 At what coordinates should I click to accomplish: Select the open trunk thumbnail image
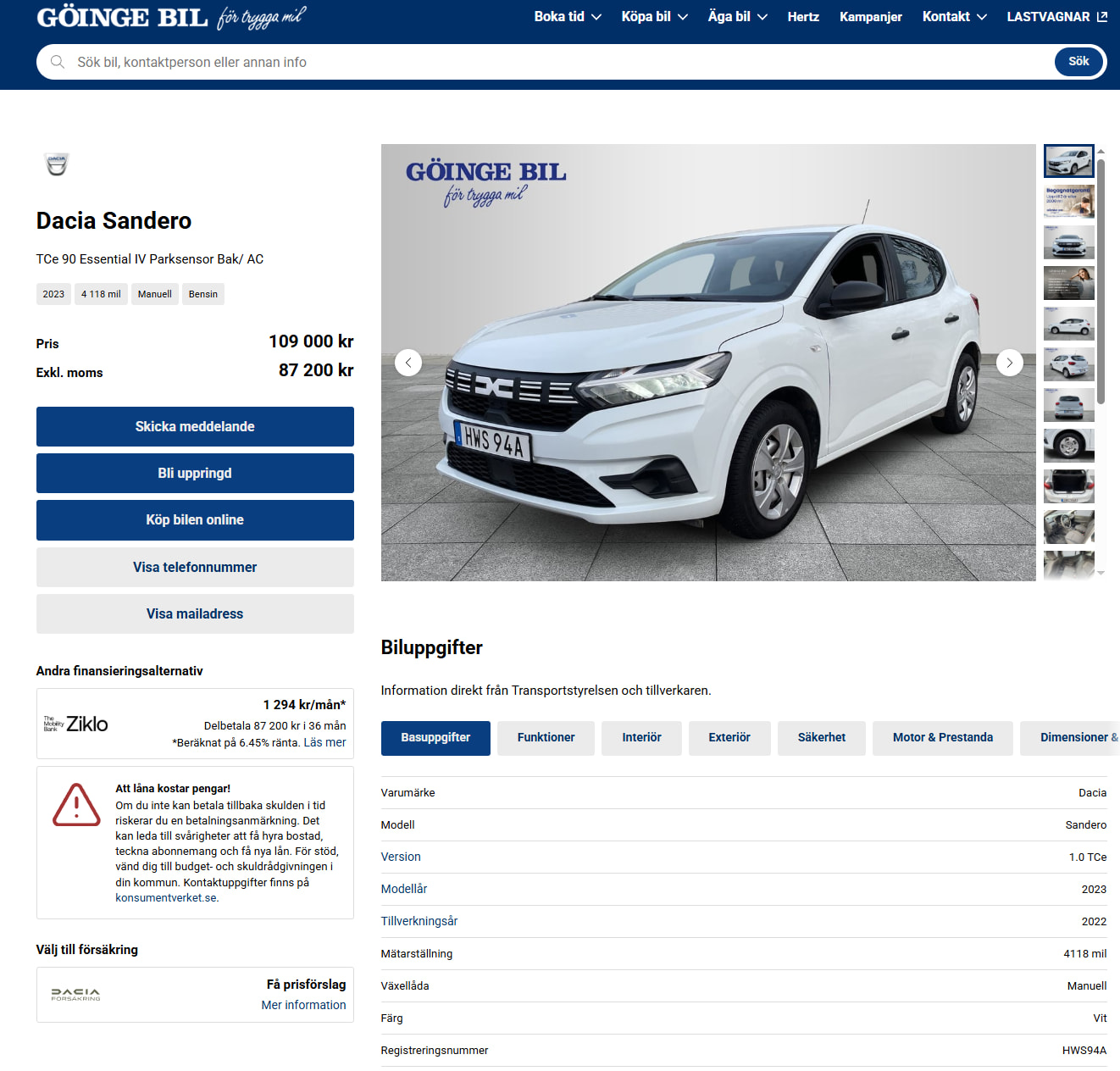pos(1068,486)
